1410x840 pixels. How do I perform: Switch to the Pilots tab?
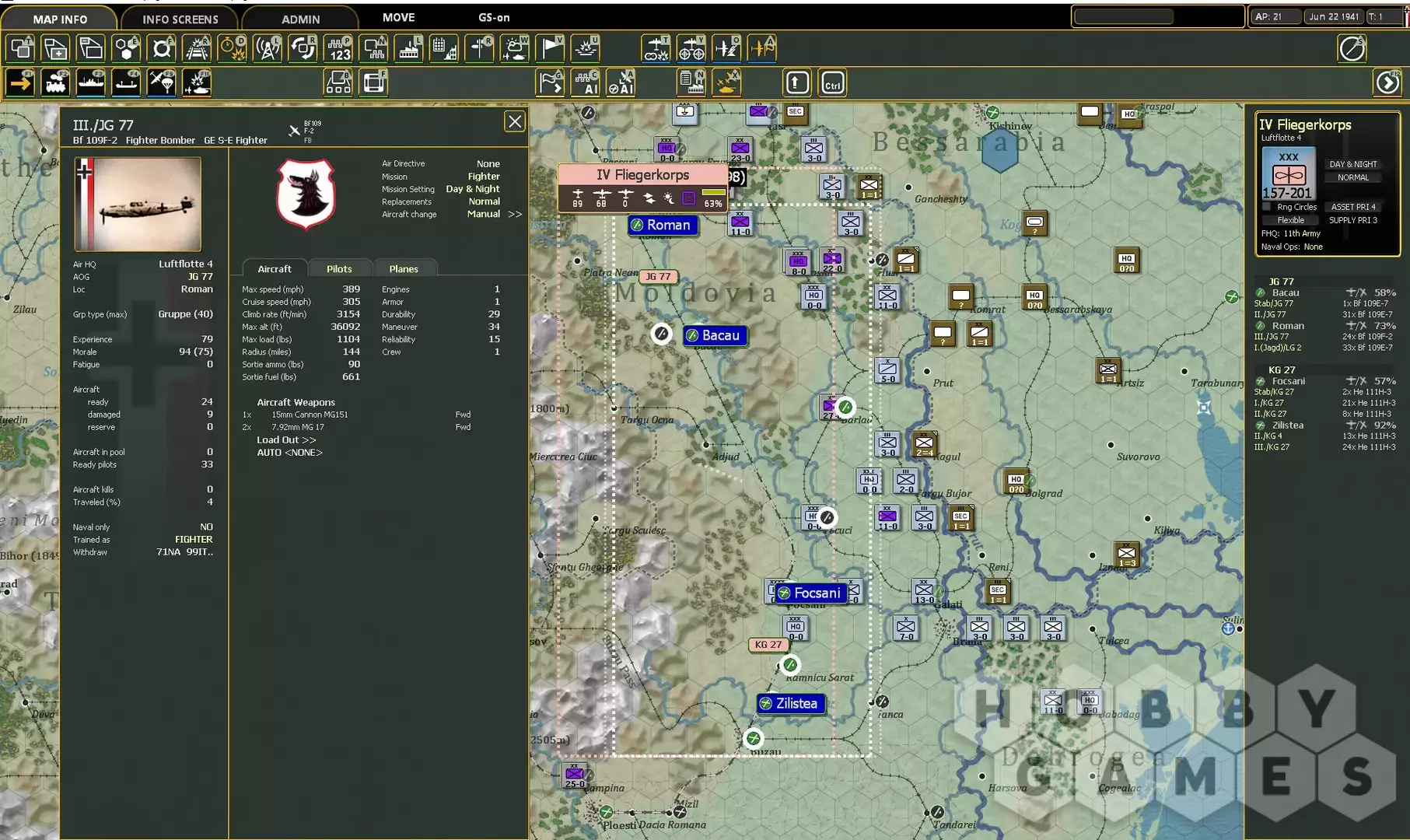pos(339,269)
